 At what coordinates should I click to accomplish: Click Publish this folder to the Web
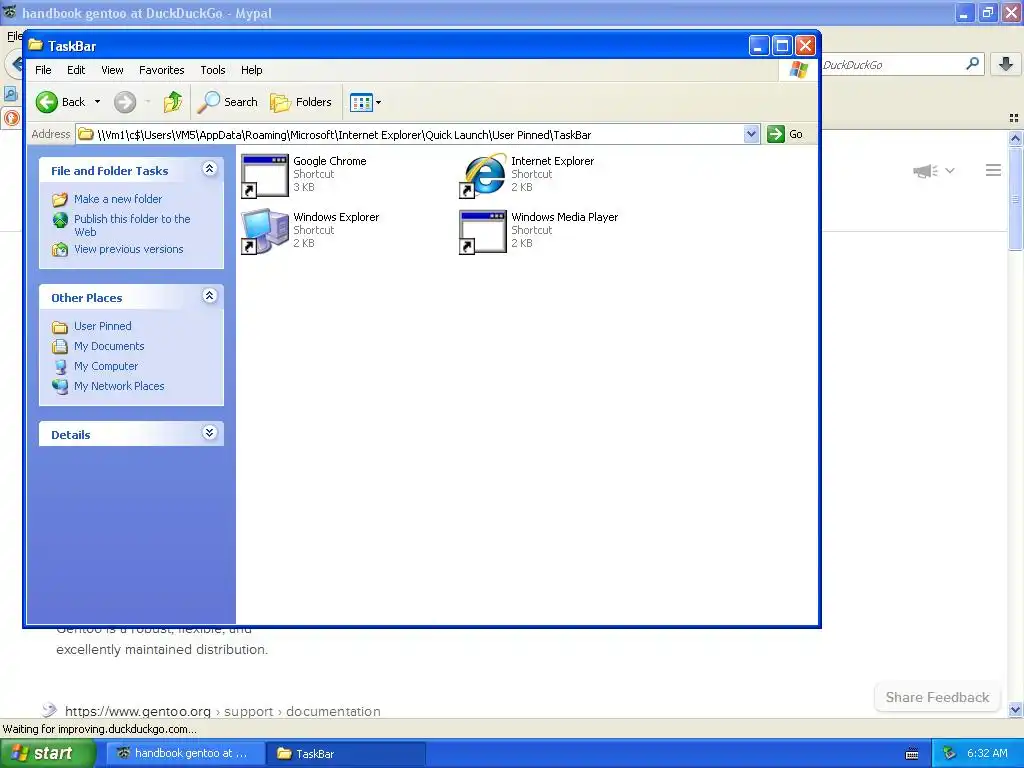pyautogui.click(x=132, y=225)
